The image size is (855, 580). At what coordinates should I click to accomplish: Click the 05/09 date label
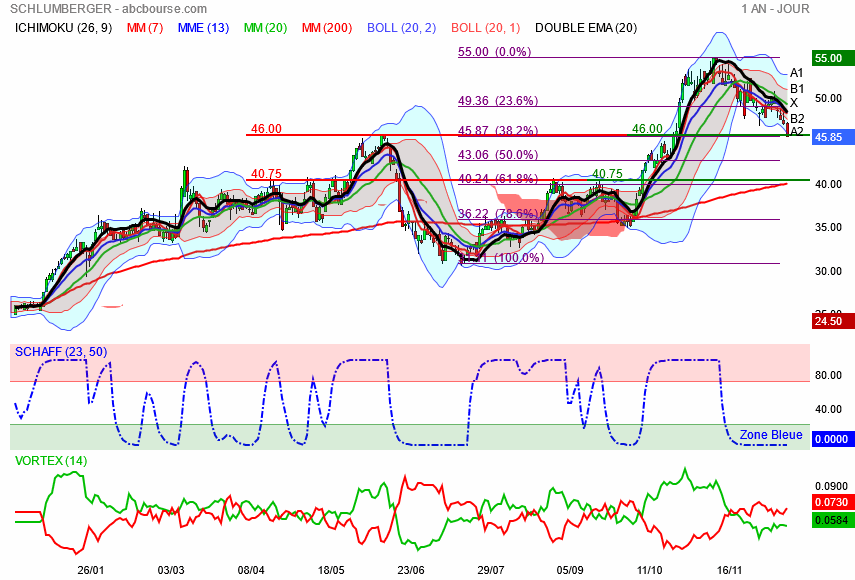click(570, 571)
